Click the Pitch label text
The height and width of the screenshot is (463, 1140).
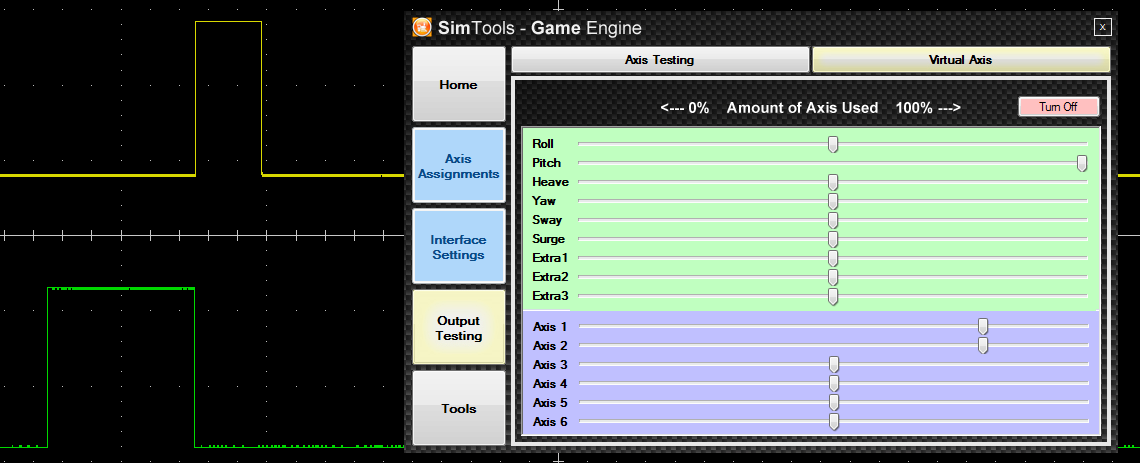[547, 163]
